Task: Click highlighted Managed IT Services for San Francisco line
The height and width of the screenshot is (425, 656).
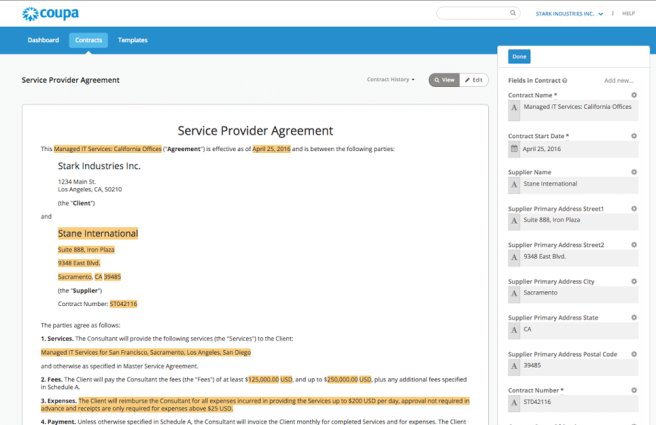Action: 146,353
